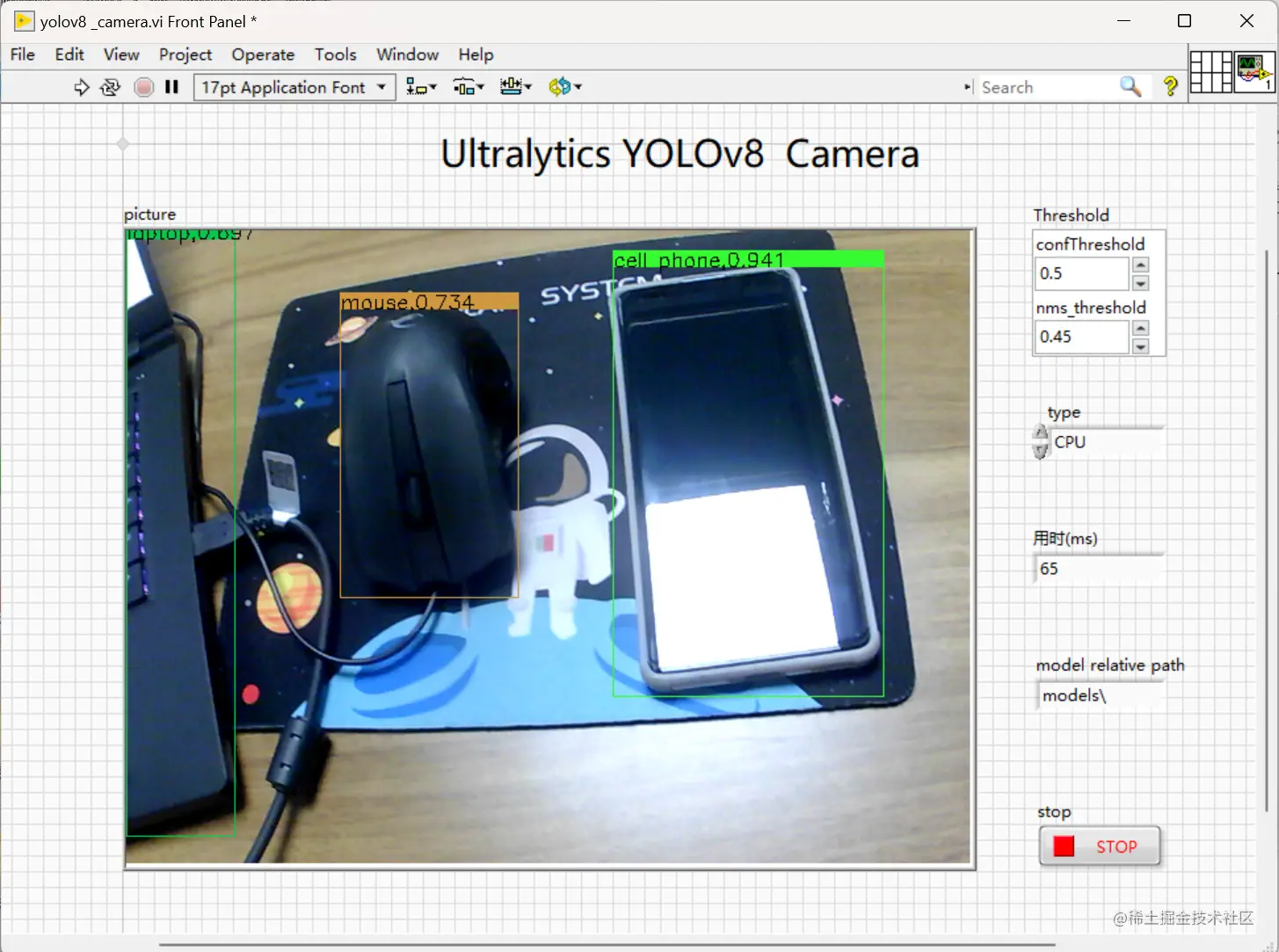Click the Search magnifier icon

(x=1130, y=87)
